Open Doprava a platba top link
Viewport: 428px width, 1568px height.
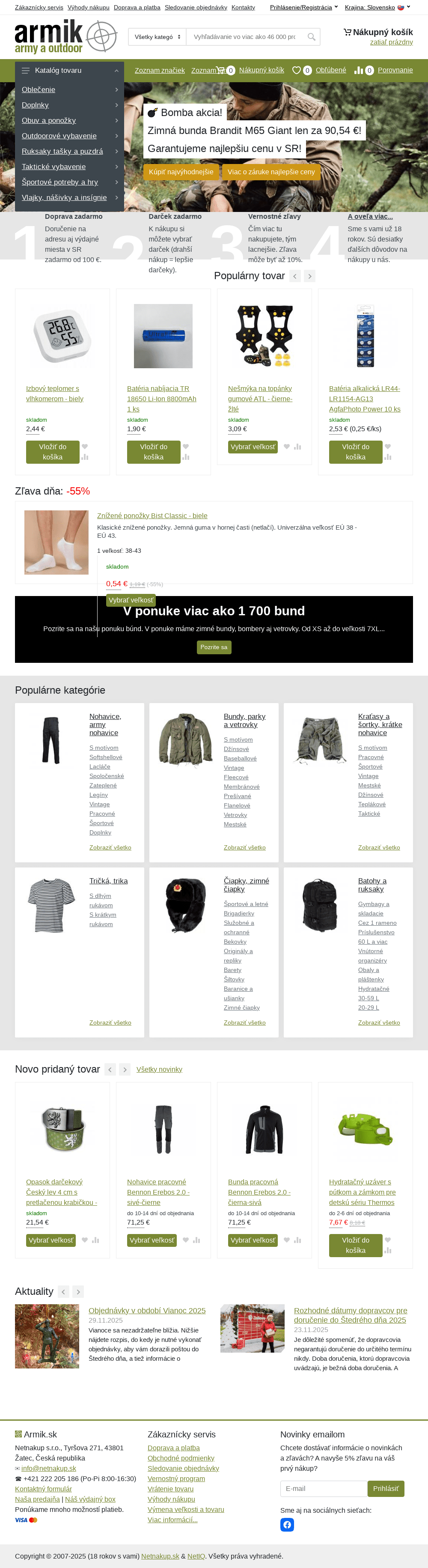pyautogui.click(x=137, y=7)
